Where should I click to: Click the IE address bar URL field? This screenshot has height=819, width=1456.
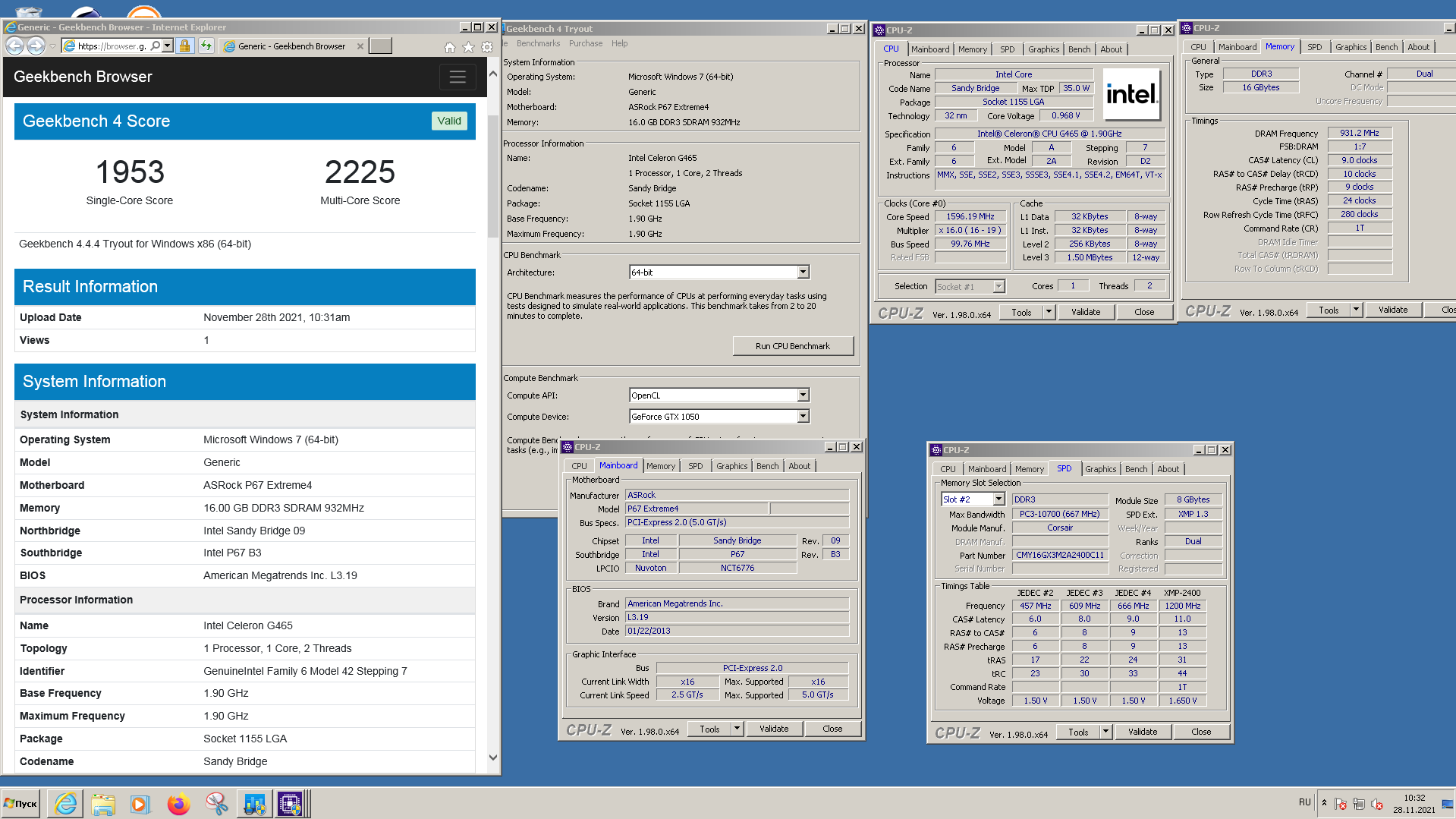pos(112,46)
